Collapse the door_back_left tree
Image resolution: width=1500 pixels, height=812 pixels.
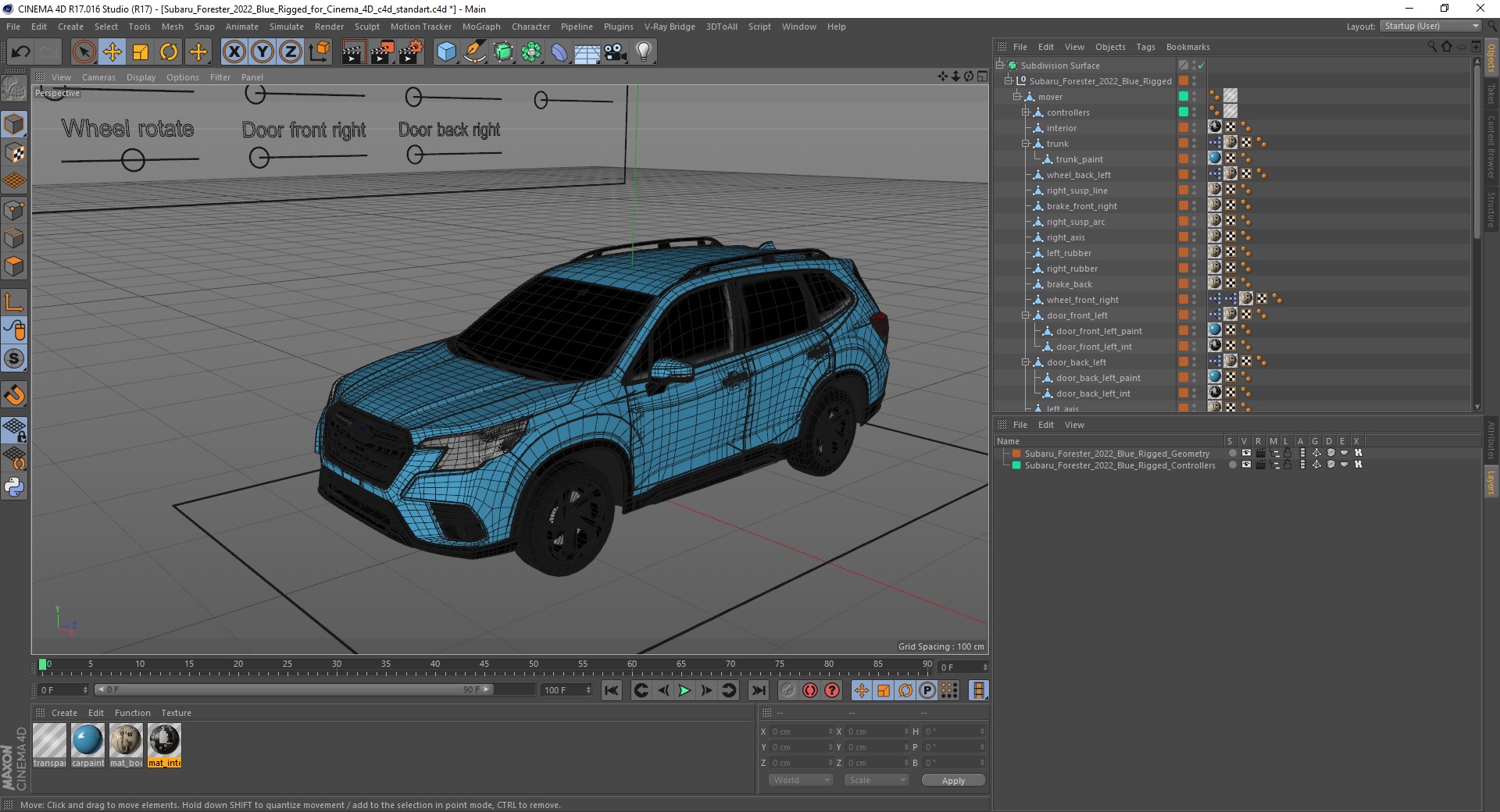(x=1026, y=362)
